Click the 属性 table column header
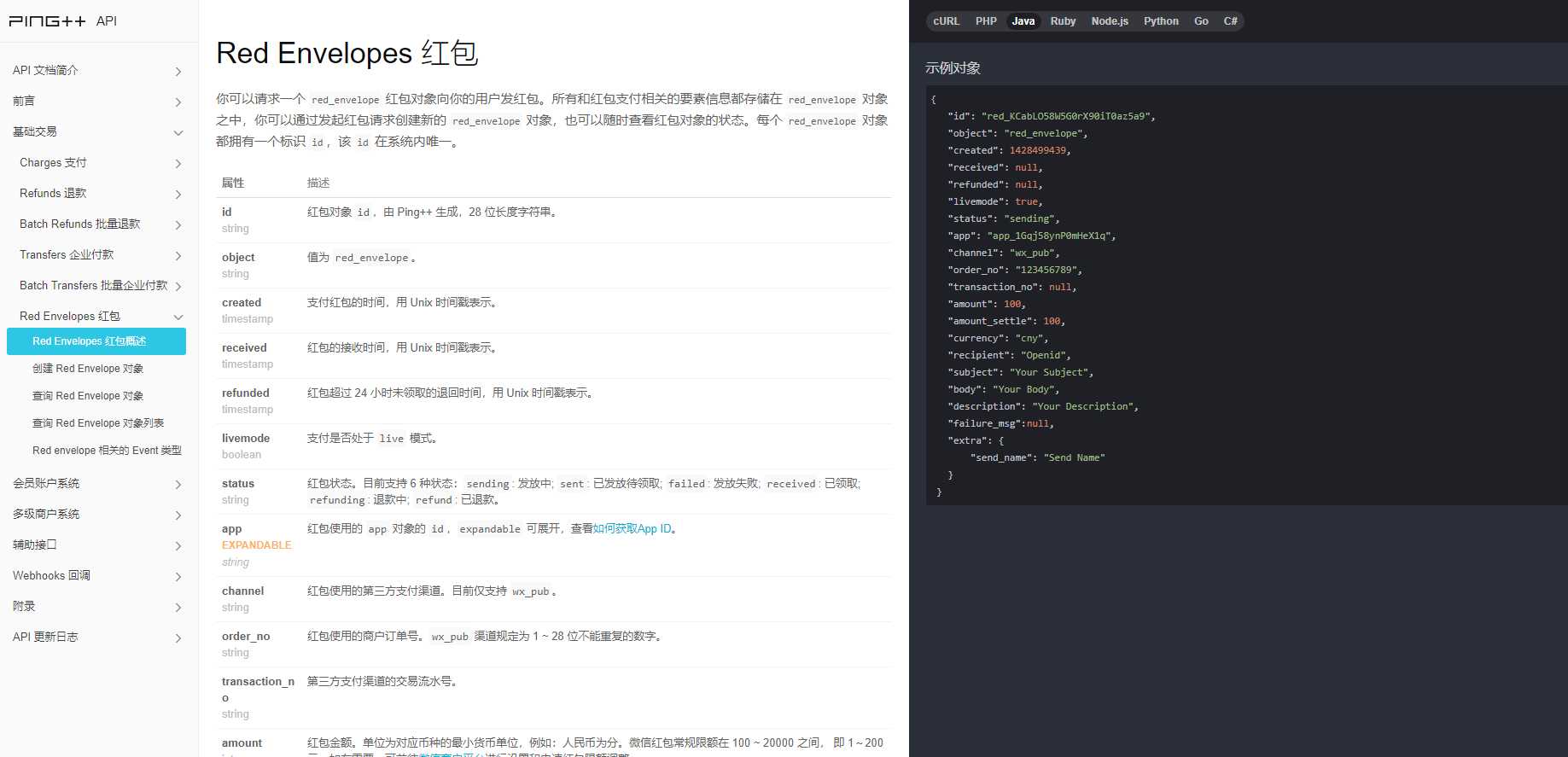1568x757 pixels. (x=233, y=183)
